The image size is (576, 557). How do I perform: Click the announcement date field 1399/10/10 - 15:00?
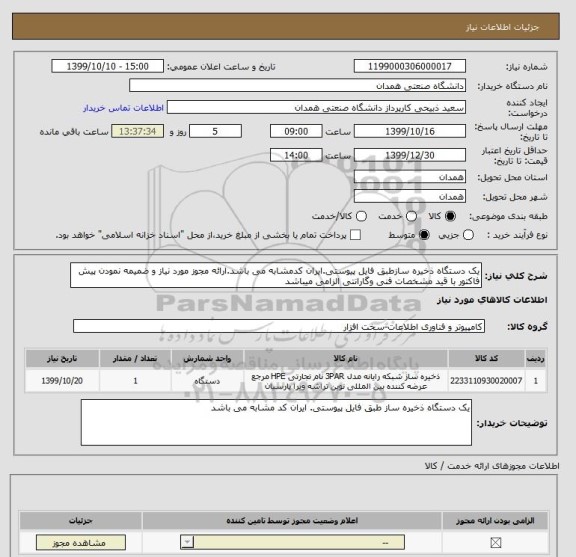(108, 67)
